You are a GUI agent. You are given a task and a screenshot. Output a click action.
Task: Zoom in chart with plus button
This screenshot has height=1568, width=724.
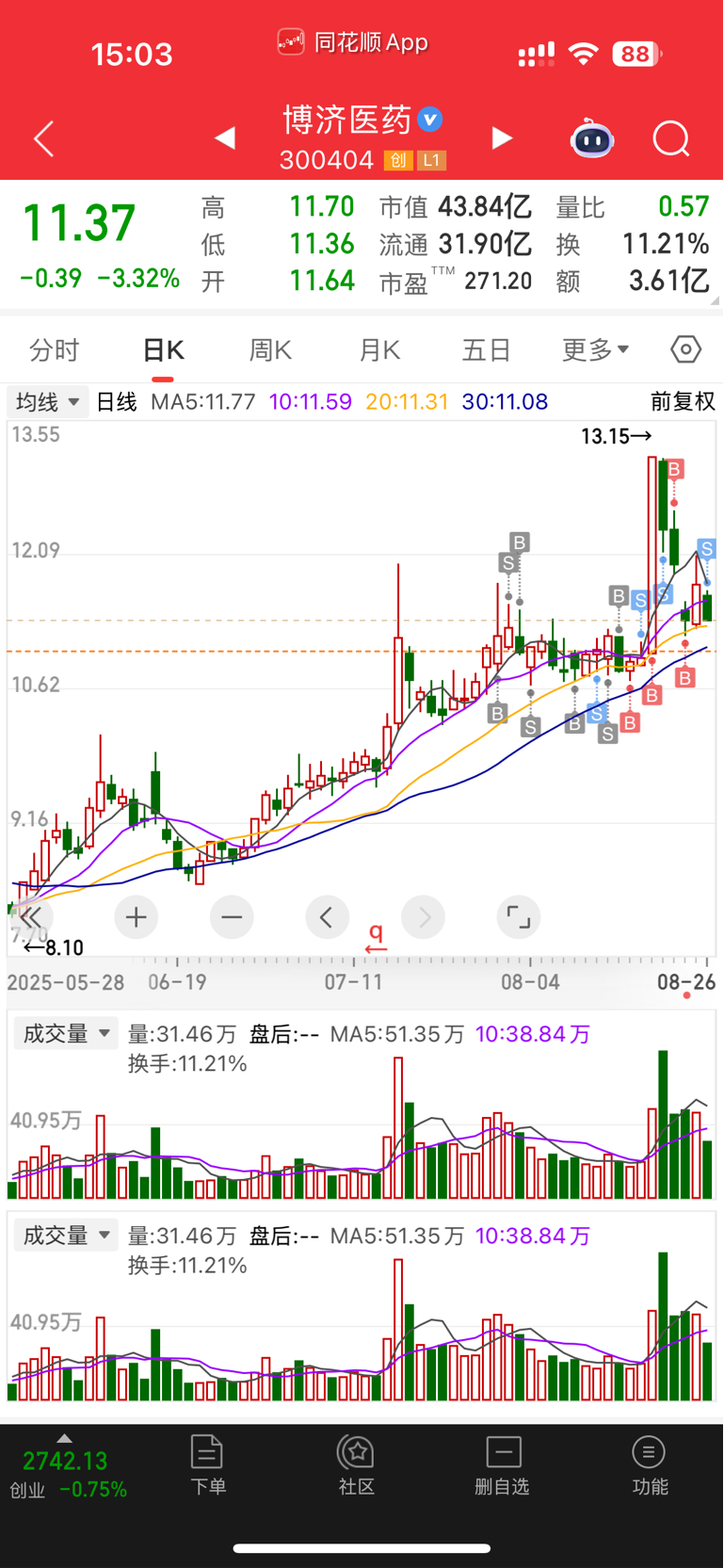pos(137,917)
